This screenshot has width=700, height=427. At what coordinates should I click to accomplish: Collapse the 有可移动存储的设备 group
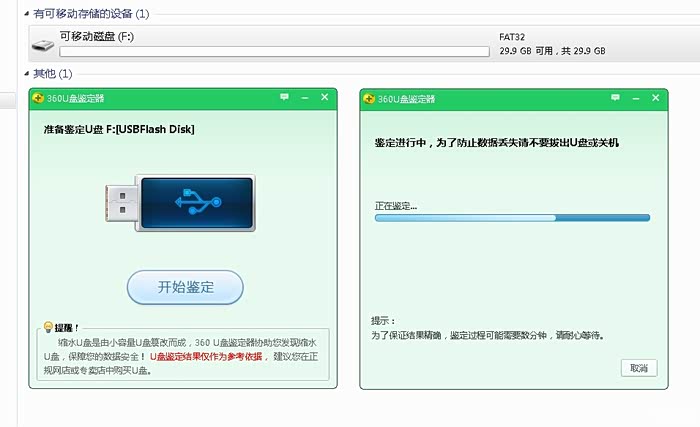(x=27, y=14)
